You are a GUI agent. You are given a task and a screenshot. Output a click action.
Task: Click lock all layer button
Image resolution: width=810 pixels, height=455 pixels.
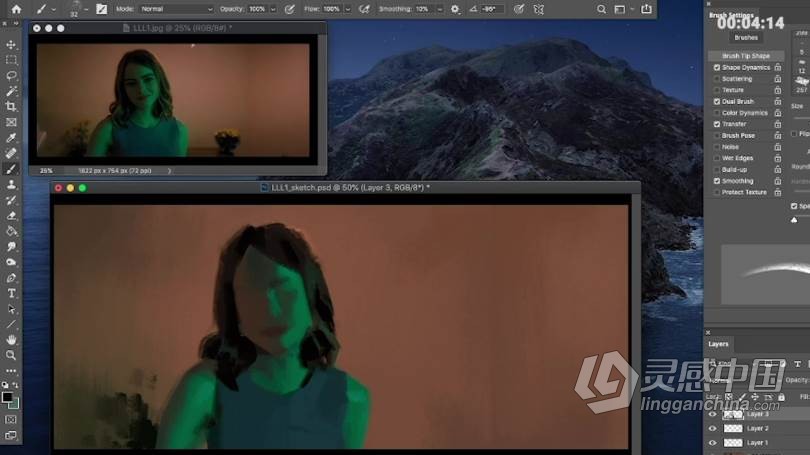[781, 397]
